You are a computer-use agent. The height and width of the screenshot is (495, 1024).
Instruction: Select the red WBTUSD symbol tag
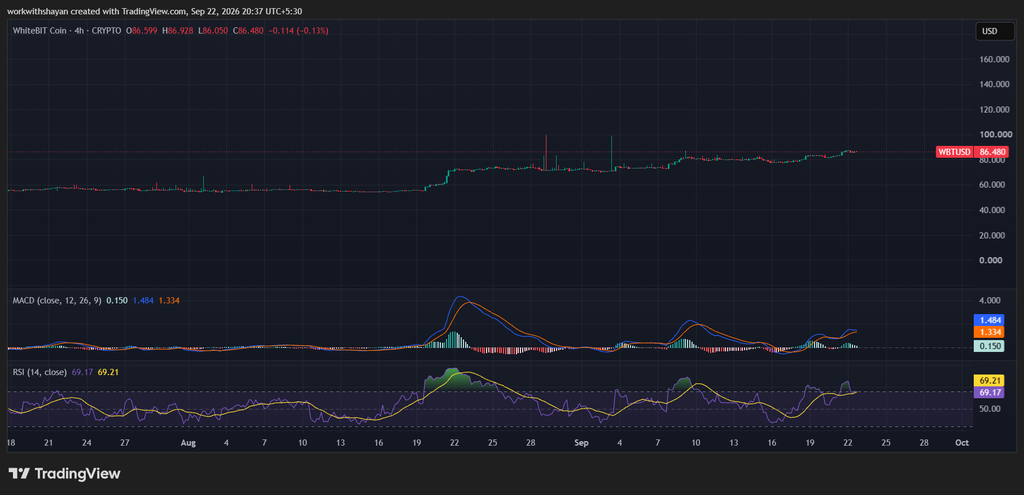(x=954, y=152)
